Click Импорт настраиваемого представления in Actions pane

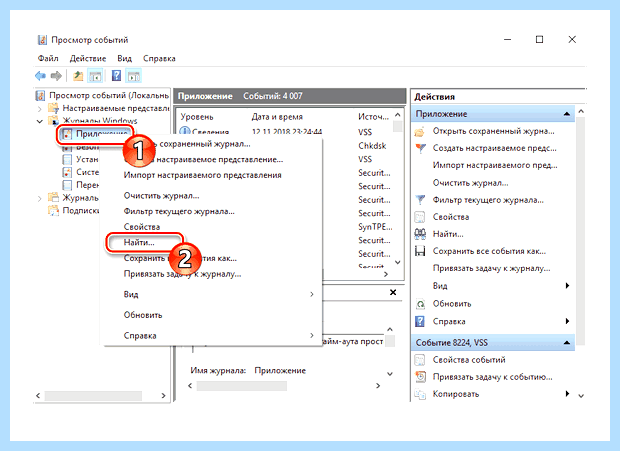coord(495,166)
